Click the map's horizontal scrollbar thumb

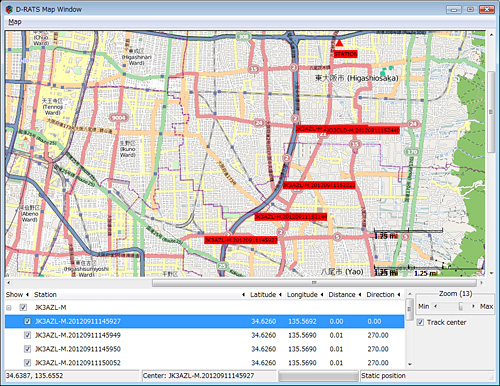coord(315,283)
